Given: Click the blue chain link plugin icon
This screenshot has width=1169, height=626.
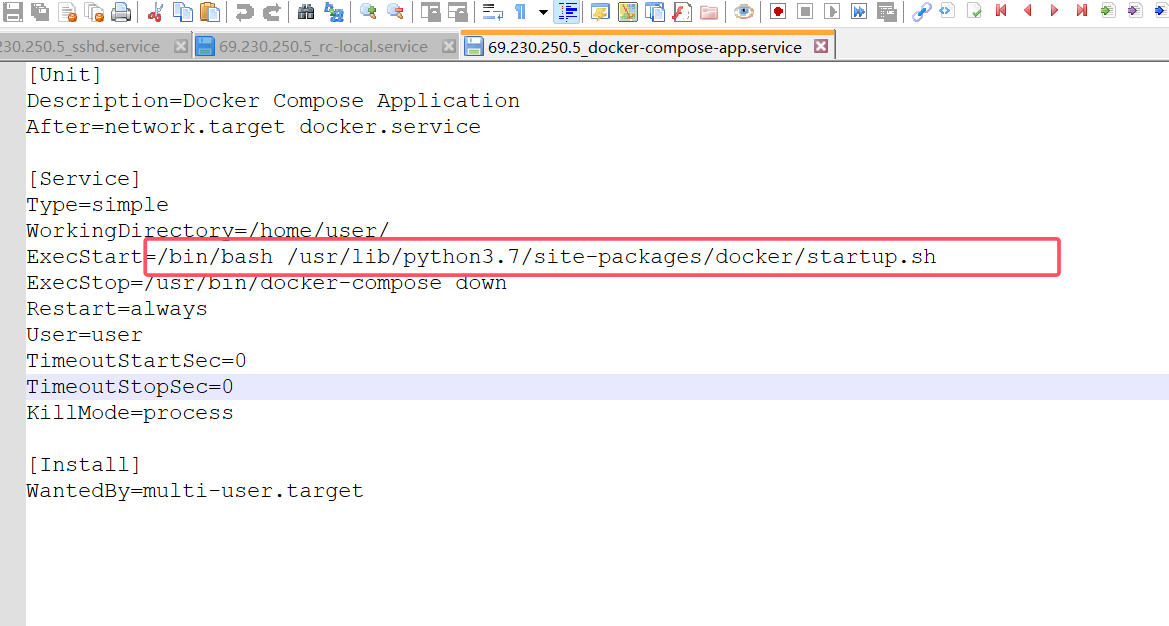Looking at the screenshot, I should click(921, 11).
